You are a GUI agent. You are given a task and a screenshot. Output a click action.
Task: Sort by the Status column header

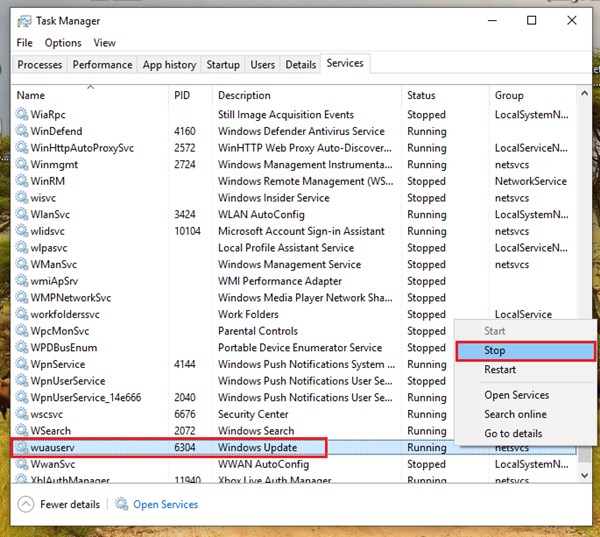click(445, 95)
